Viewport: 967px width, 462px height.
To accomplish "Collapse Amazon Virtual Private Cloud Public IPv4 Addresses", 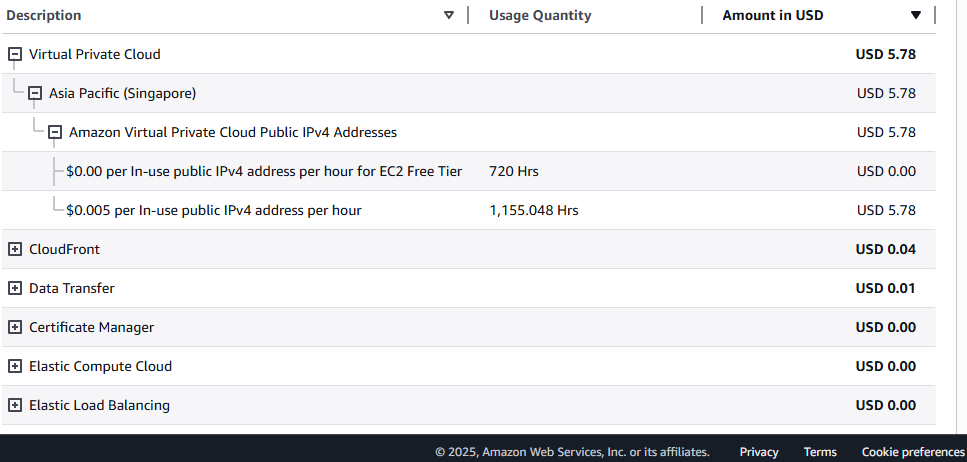I will coord(55,132).
